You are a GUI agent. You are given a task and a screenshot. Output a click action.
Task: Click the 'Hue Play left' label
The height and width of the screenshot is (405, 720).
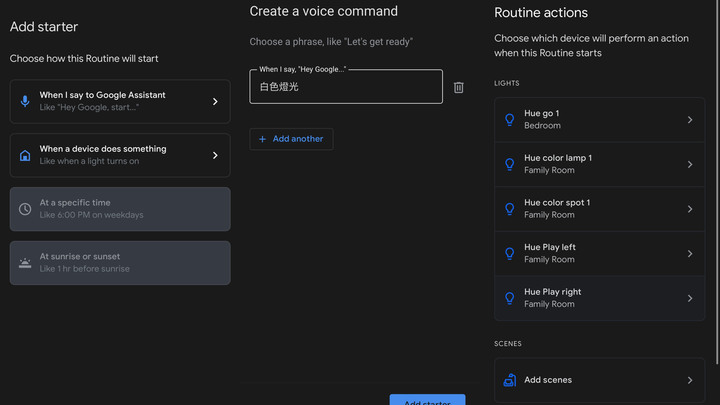[550, 247]
